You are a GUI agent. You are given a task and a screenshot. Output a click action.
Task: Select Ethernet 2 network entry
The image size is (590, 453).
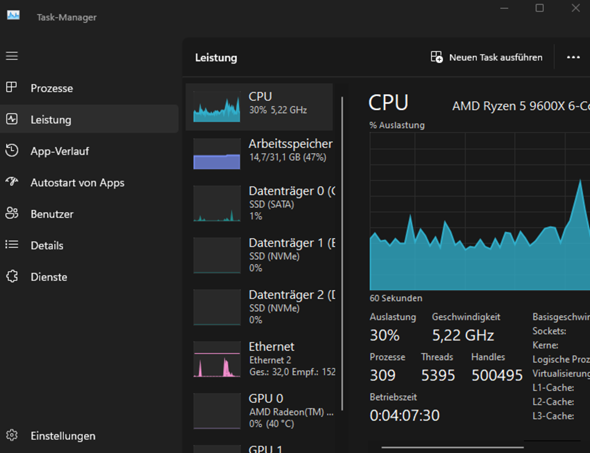point(259,359)
